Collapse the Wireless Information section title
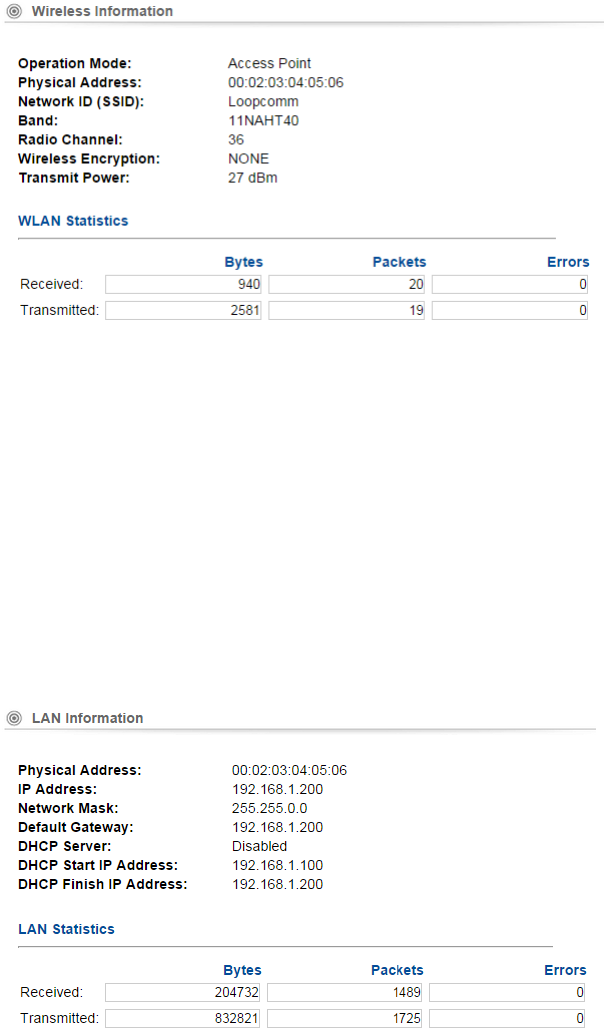The width and height of the screenshot is (604, 1036). (x=102, y=12)
